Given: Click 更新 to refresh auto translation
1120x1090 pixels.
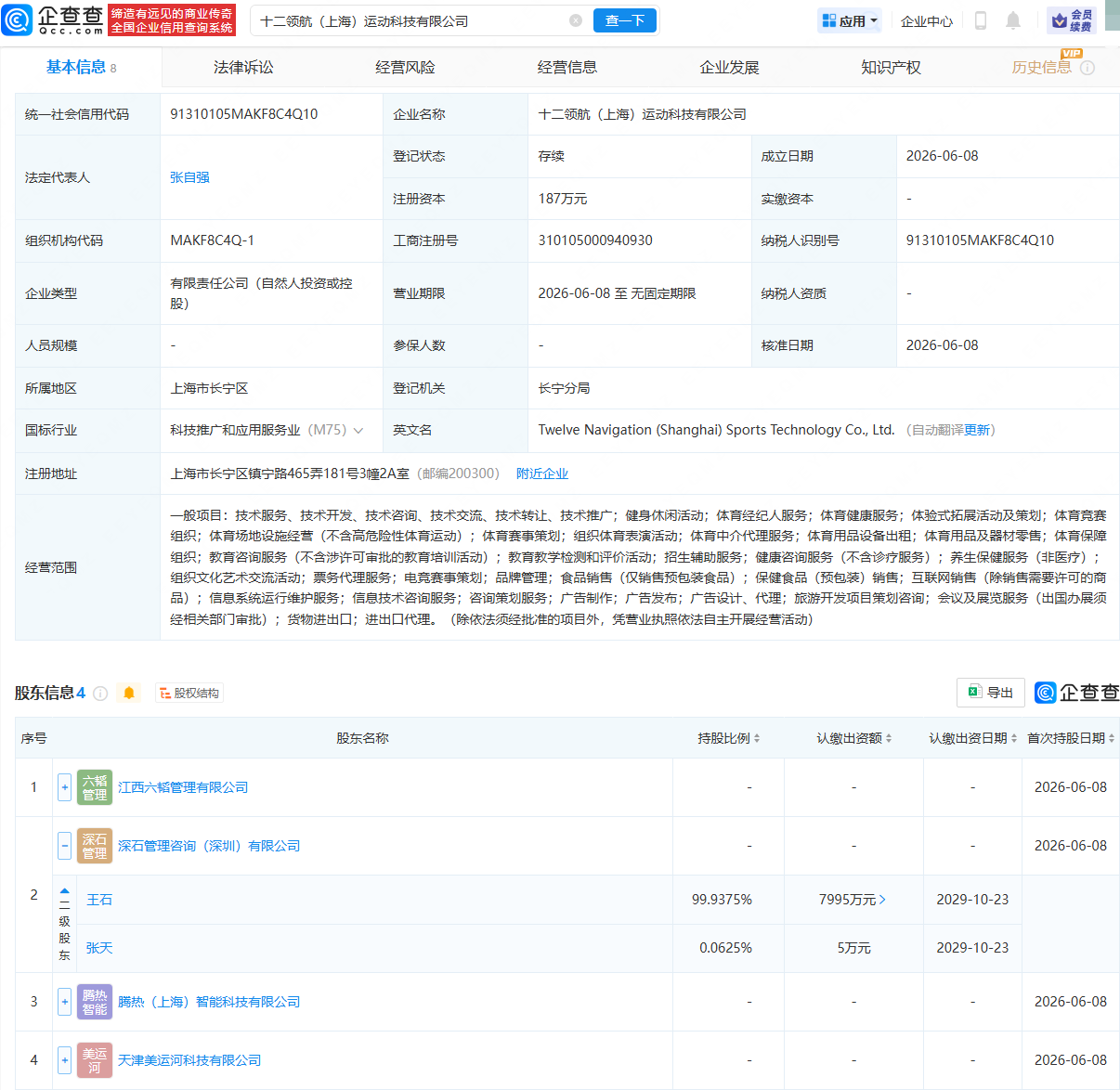Looking at the screenshot, I should click(977, 431).
